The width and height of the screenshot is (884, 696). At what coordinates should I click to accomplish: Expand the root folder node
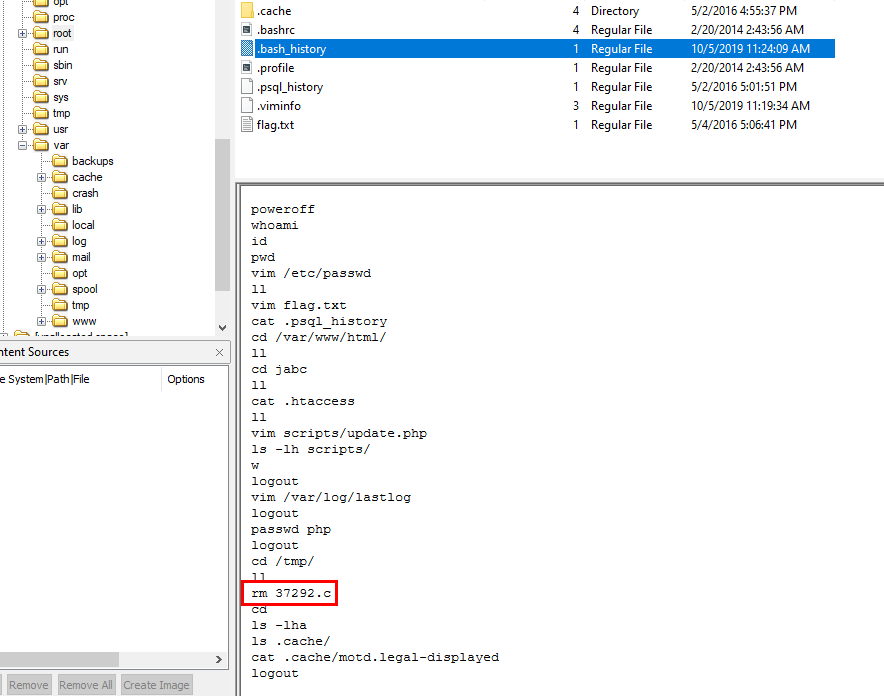point(23,33)
